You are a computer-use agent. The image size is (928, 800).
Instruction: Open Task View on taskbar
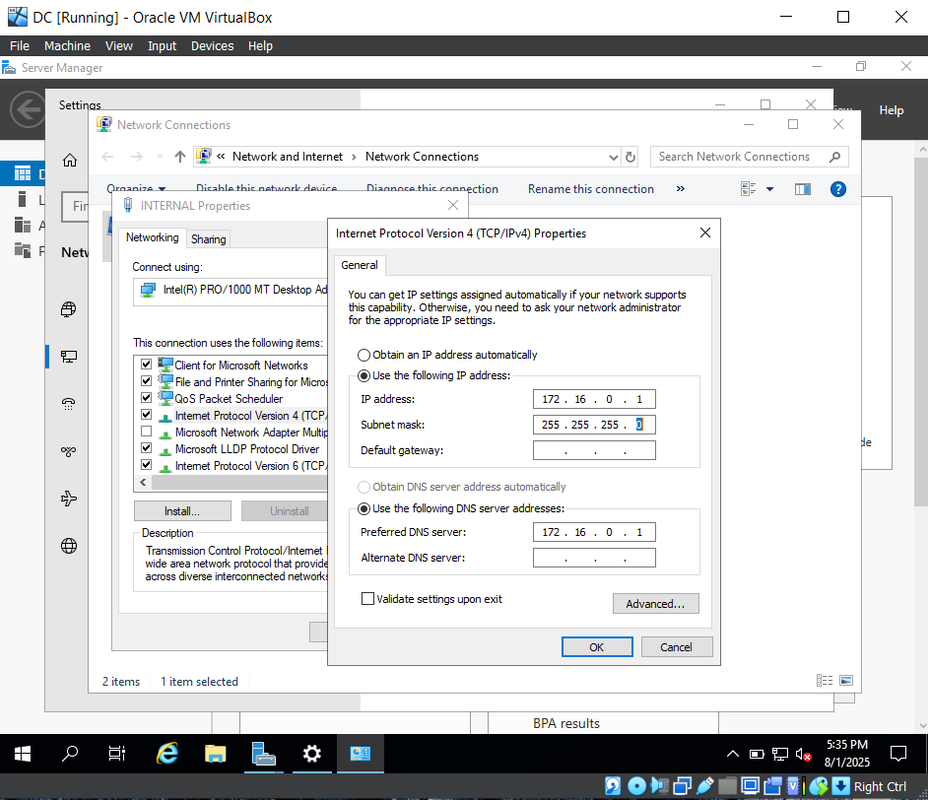click(117, 753)
